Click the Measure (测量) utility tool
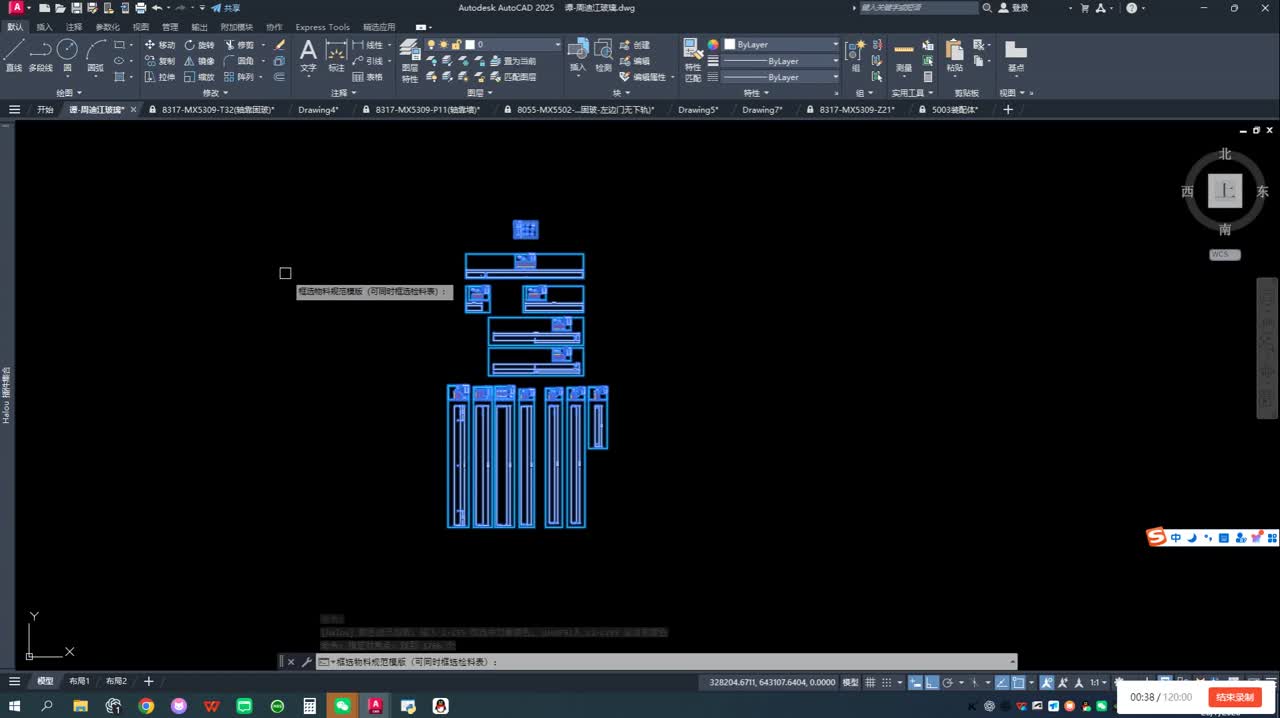The height and width of the screenshot is (718, 1280). (x=904, y=56)
